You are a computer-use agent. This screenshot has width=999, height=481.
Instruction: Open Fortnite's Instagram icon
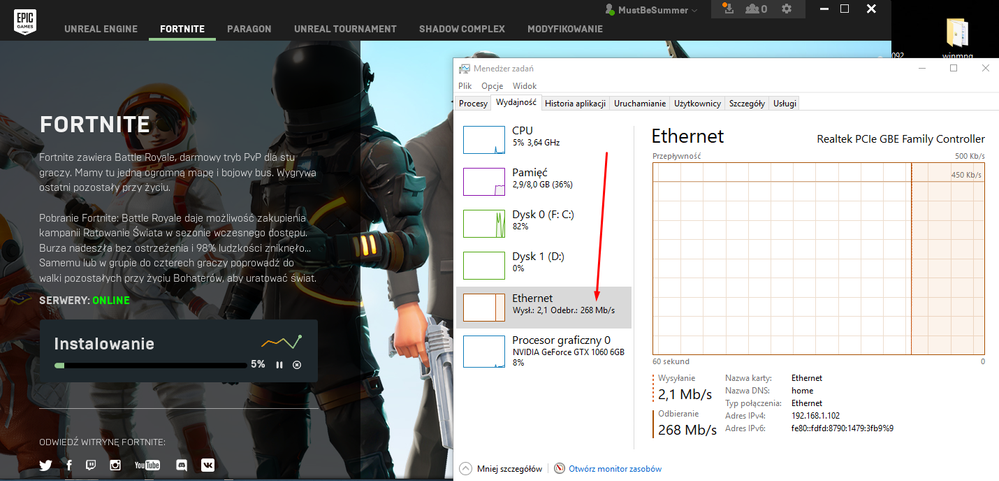tap(116, 465)
